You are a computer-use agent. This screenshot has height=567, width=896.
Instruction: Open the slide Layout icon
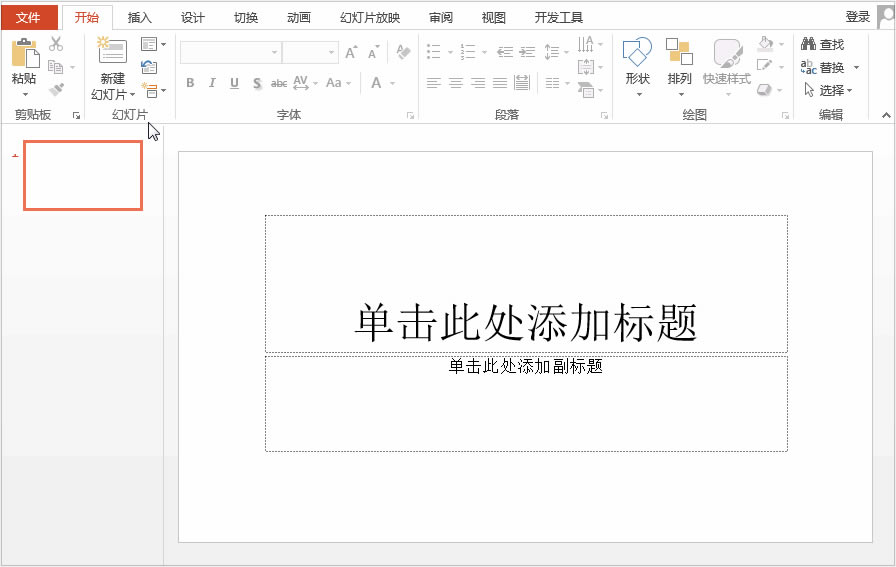[149, 44]
